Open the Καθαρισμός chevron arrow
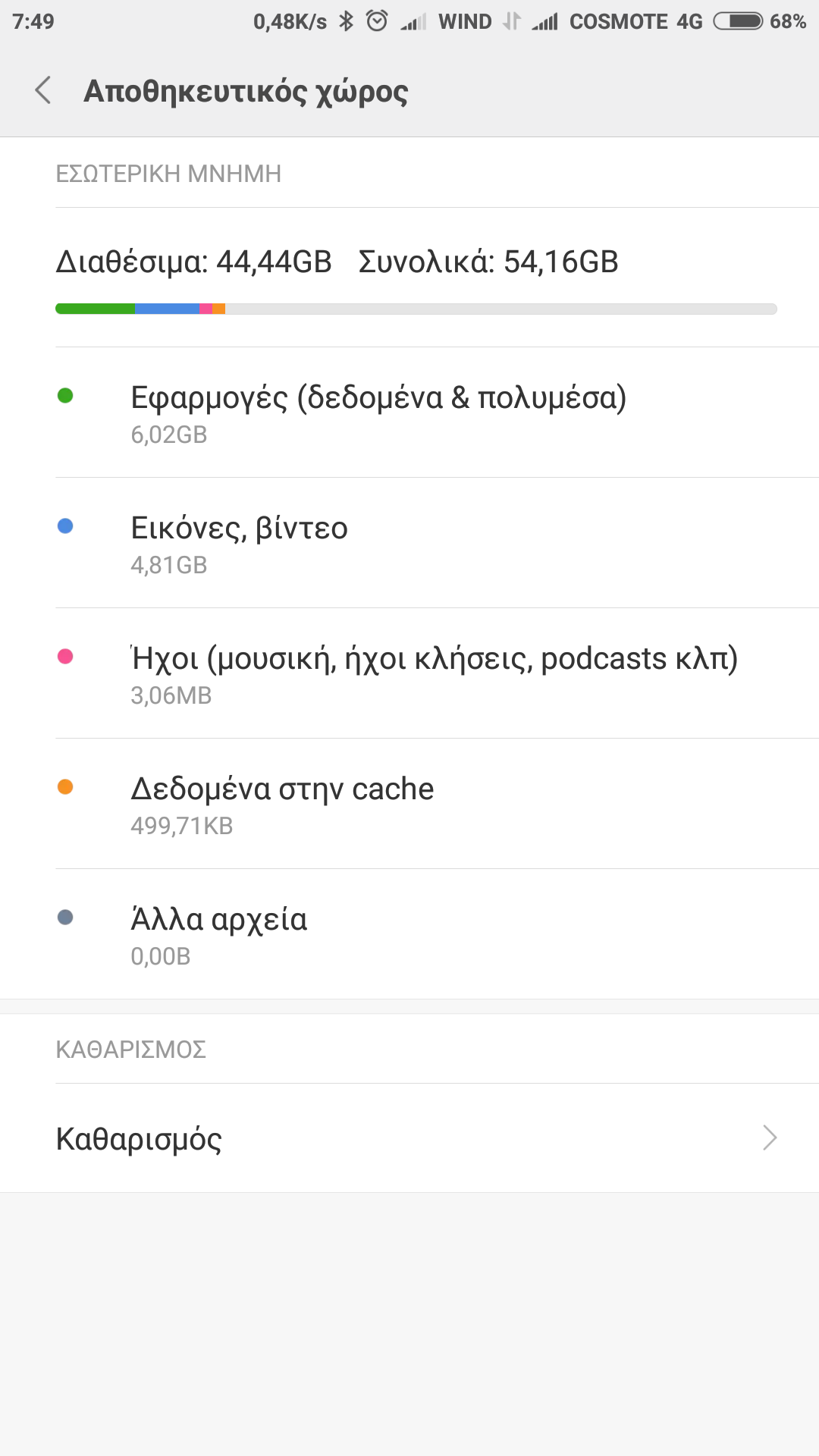 point(770,1137)
